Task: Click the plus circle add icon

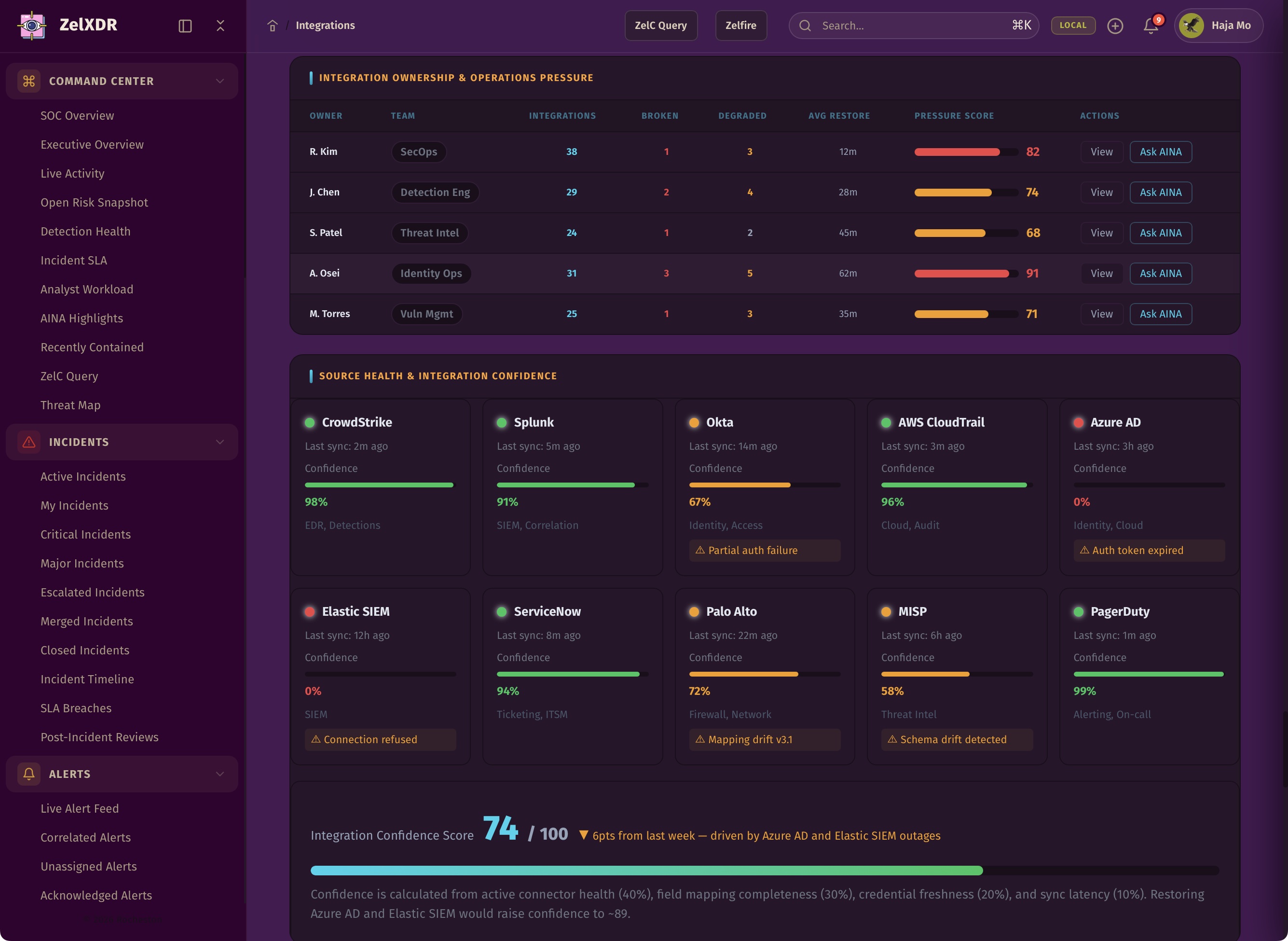Action: pyautogui.click(x=1115, y=26)
